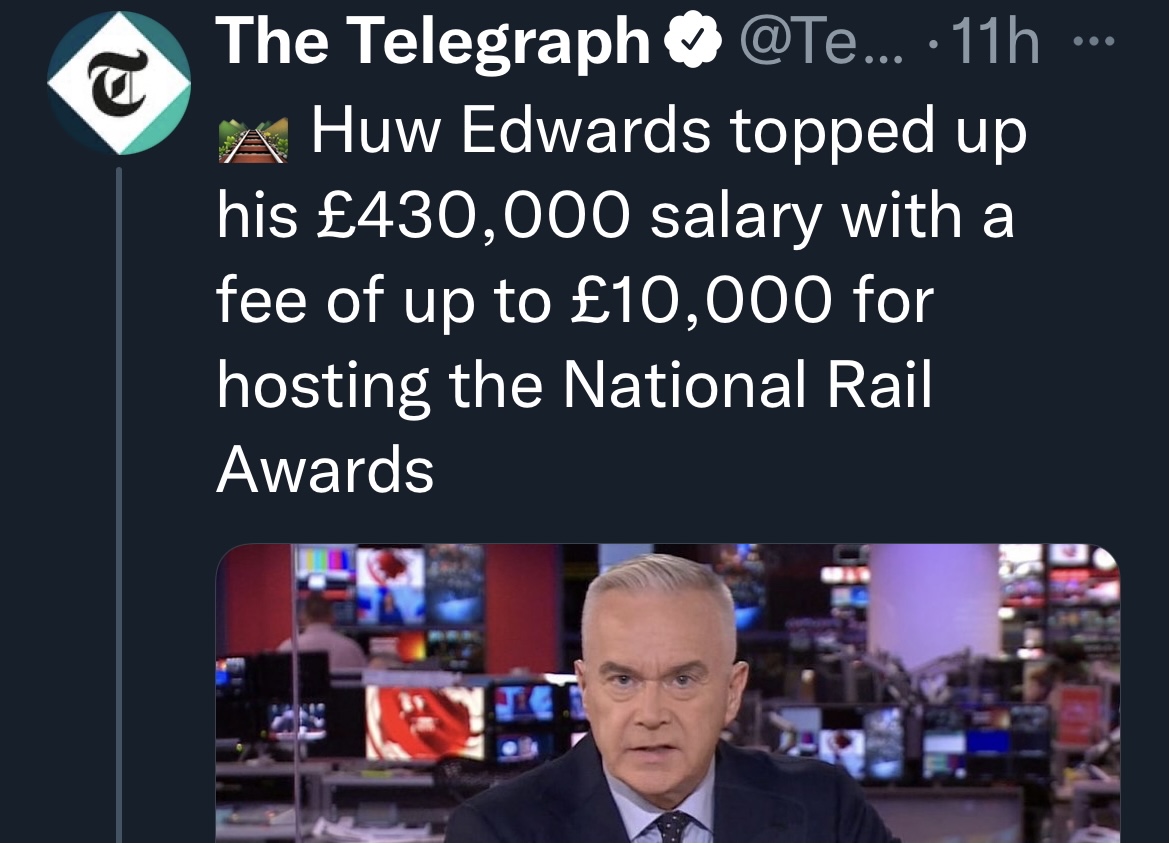Click the verified badge next to The Telegraph

692,42
